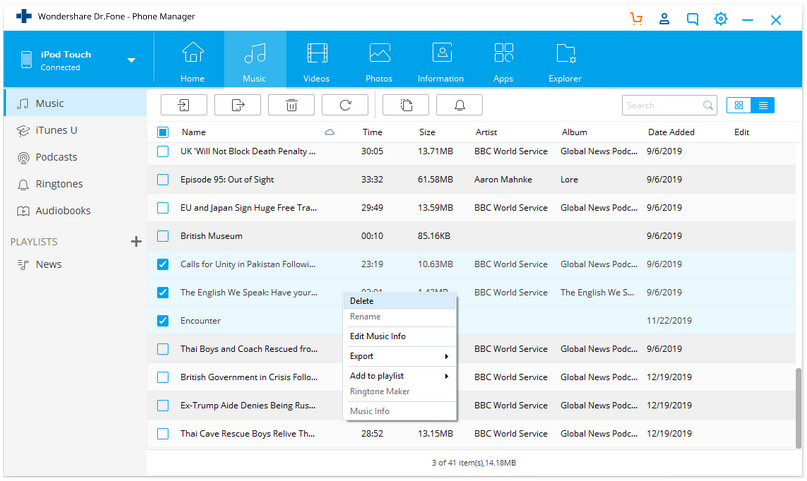Click the Aaron Mahnke artist cell
The height and width of the screenshot is (481, 807).
503,180
